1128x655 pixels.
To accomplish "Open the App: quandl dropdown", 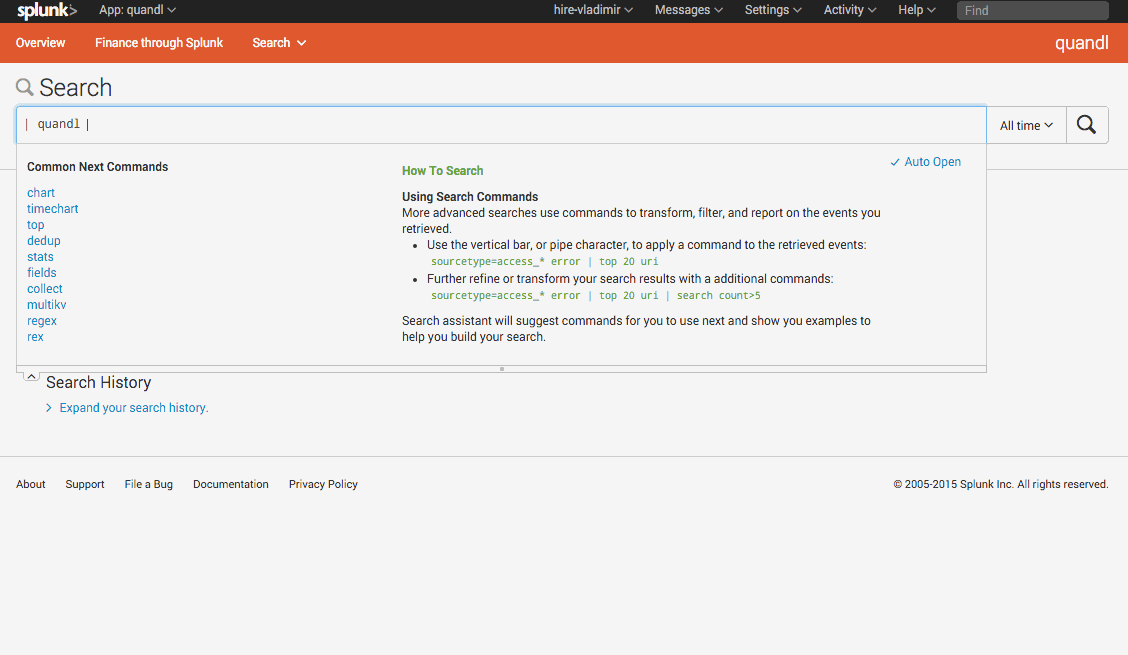I will [137, 10].
